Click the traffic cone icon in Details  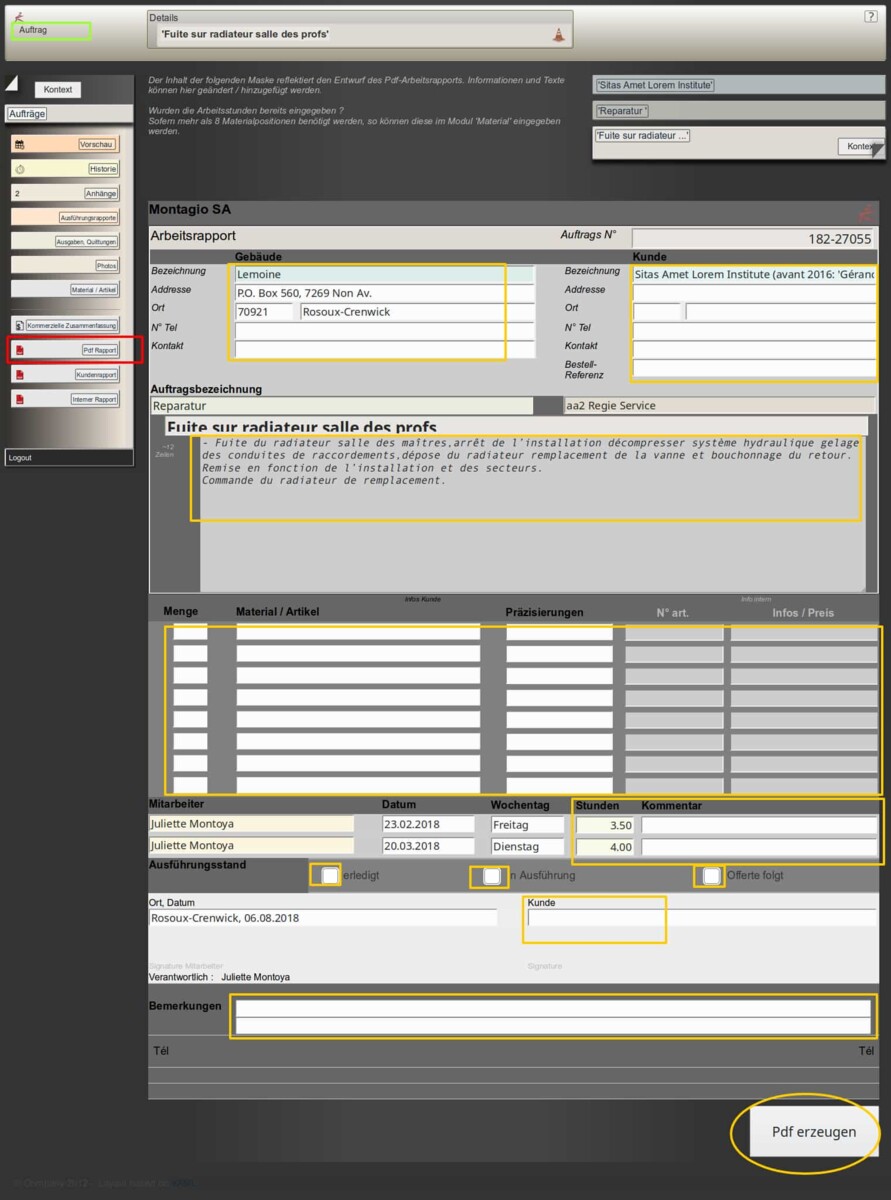558,35
